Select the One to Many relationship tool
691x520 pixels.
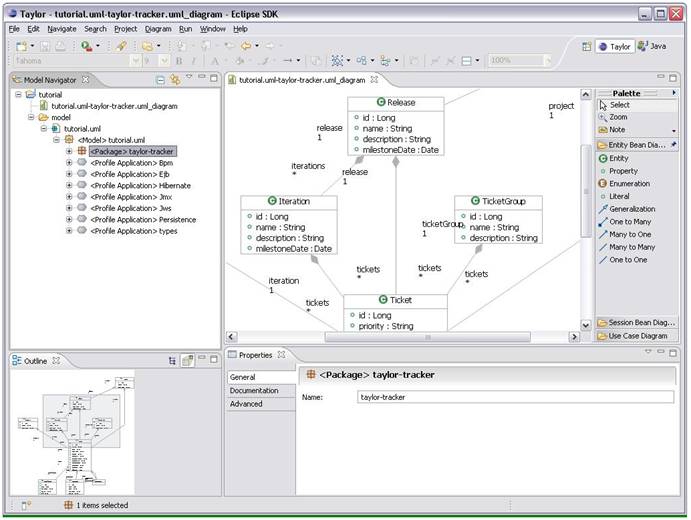point(630,222)
